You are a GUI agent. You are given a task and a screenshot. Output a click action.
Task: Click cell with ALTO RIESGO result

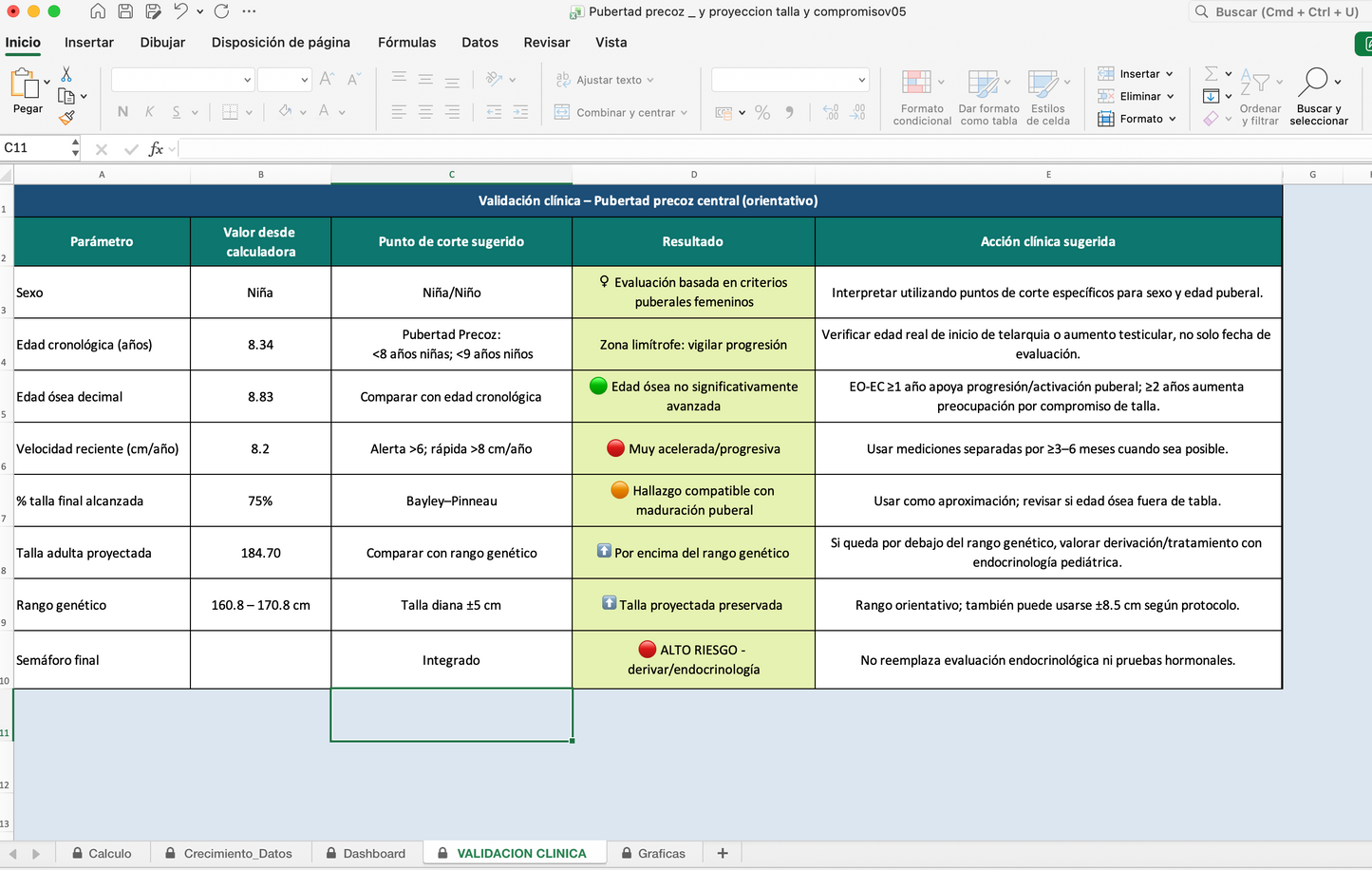point(694,659)
